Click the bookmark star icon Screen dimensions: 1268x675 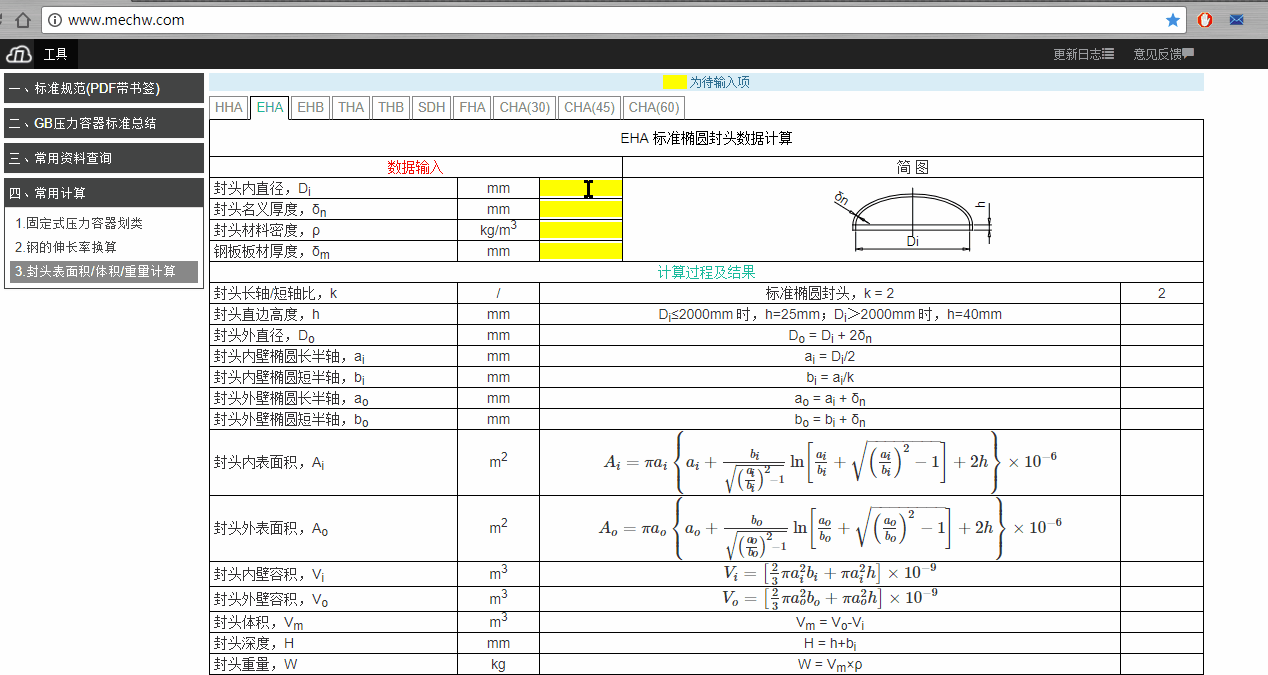tap(1173, 20)
